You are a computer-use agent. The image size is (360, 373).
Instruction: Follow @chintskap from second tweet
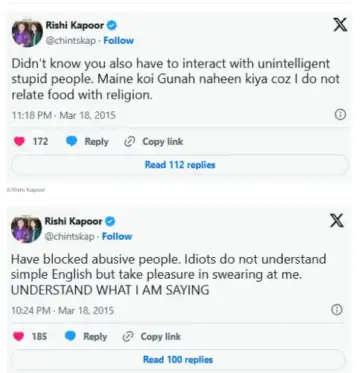click(117, 236)
